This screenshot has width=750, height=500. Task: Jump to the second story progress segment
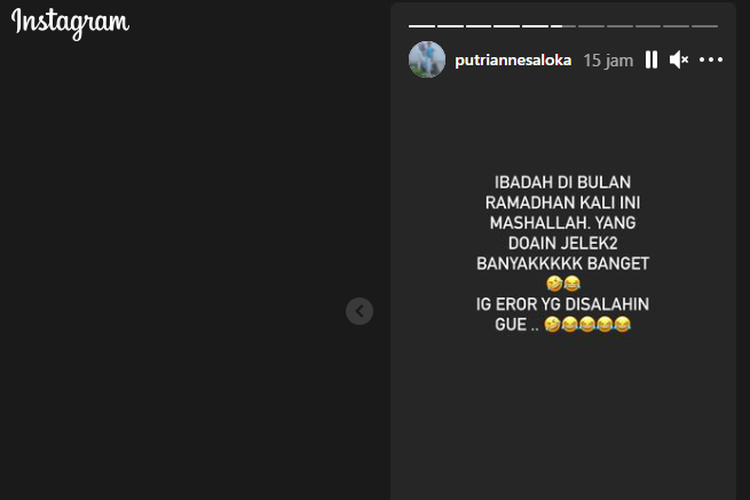(x=450, y=26)
